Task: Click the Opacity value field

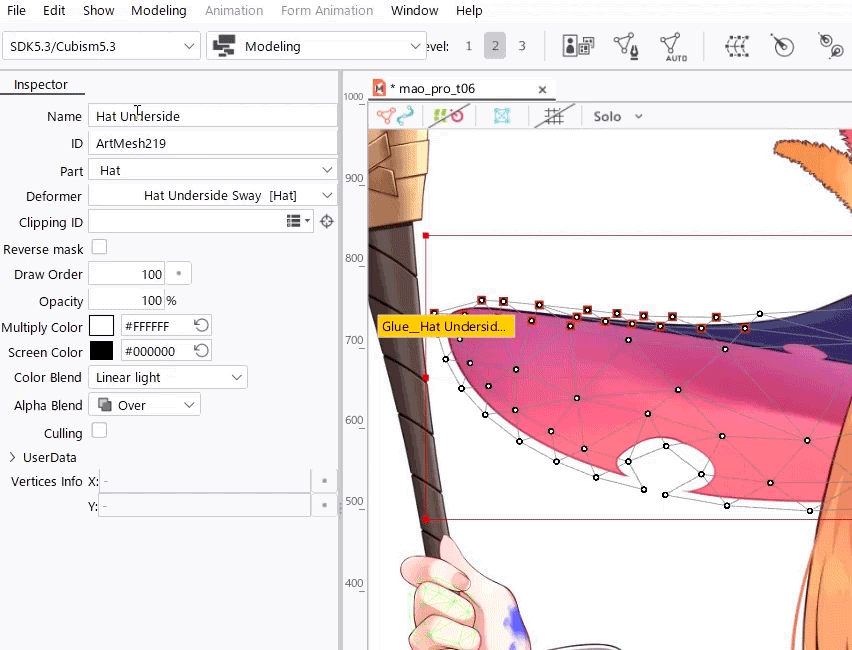Action: pyautogui.click(x=126, y=301)
